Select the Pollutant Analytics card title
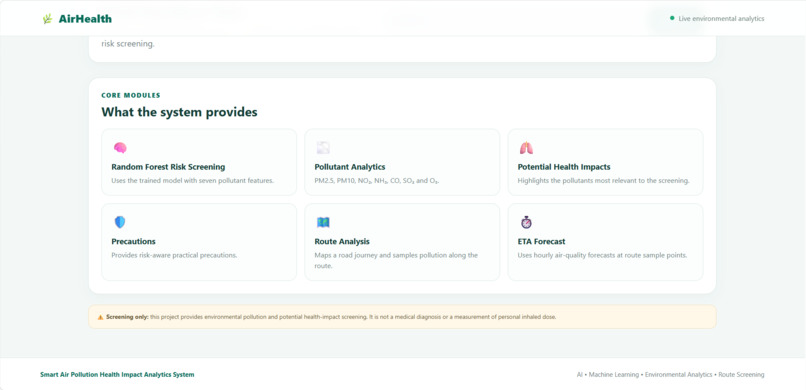The width and height of the screenshot is (806, 390). tap(350, 167)
